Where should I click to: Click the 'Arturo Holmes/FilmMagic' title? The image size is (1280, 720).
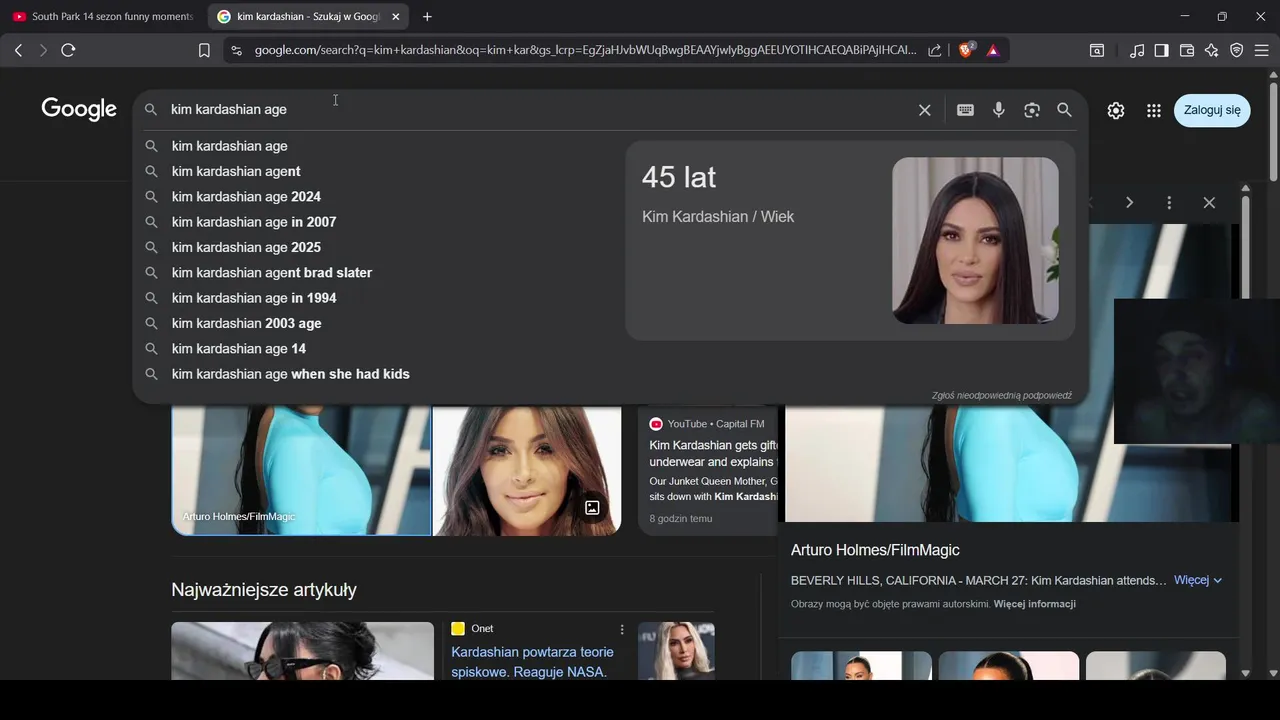point(875,550)
